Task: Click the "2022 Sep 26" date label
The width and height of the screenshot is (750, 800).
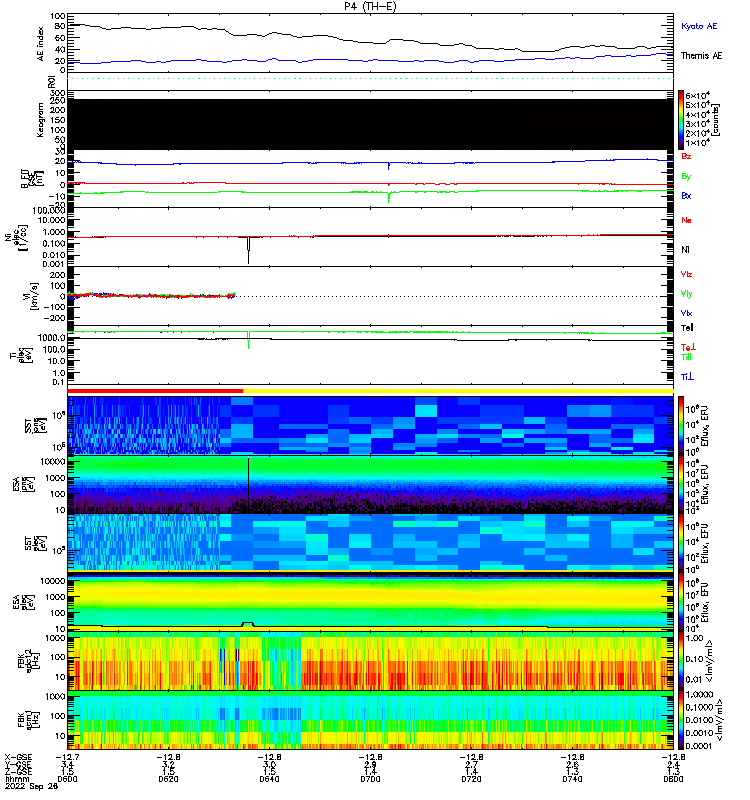Action: (x=32, y=786)
